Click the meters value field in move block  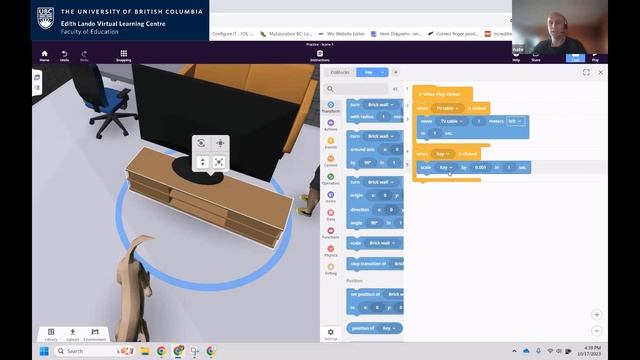point(479,121)
